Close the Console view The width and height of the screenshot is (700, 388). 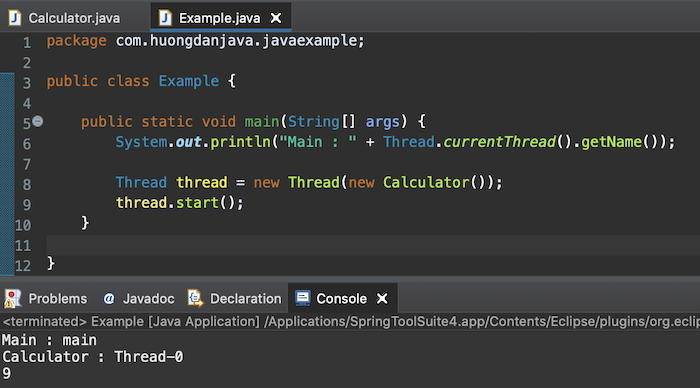click(x=382, y=298)
